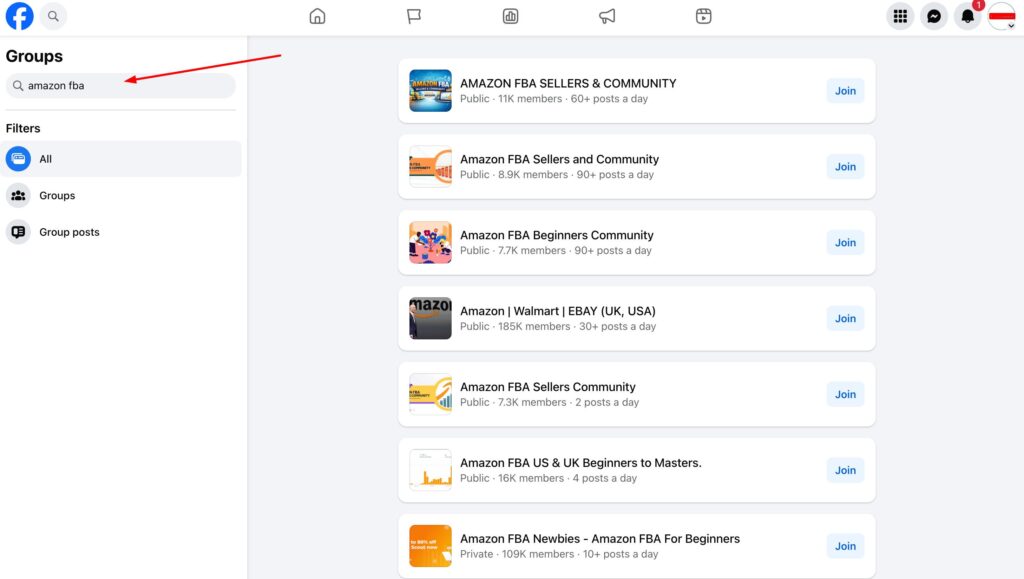Open Ads Manager chart icon
This screenshot has height=579, width=1024.
click(510, 16)
